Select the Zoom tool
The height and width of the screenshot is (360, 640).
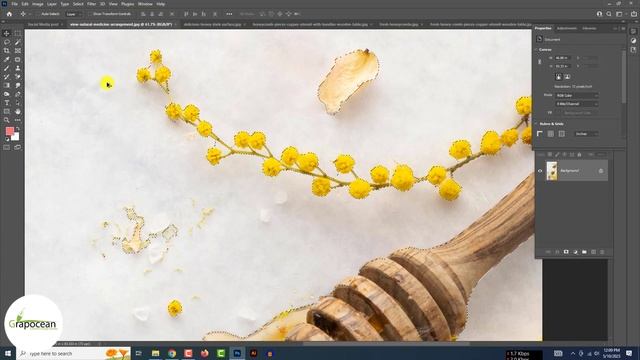point(7,120)
